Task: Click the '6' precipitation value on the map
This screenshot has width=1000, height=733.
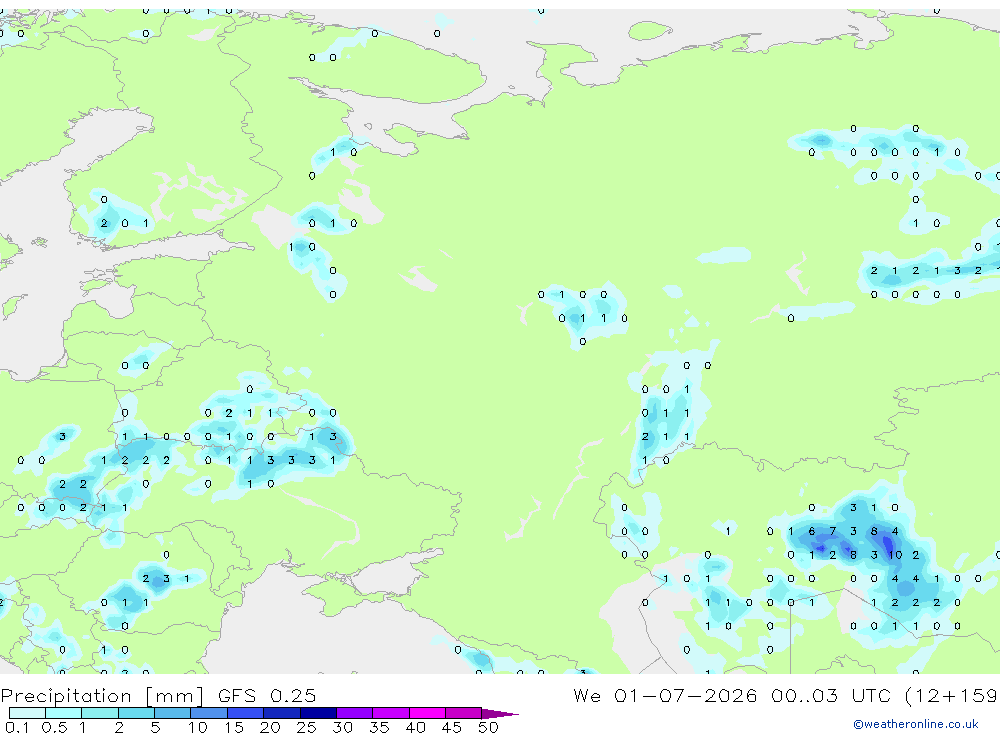Action: [811, 531]
